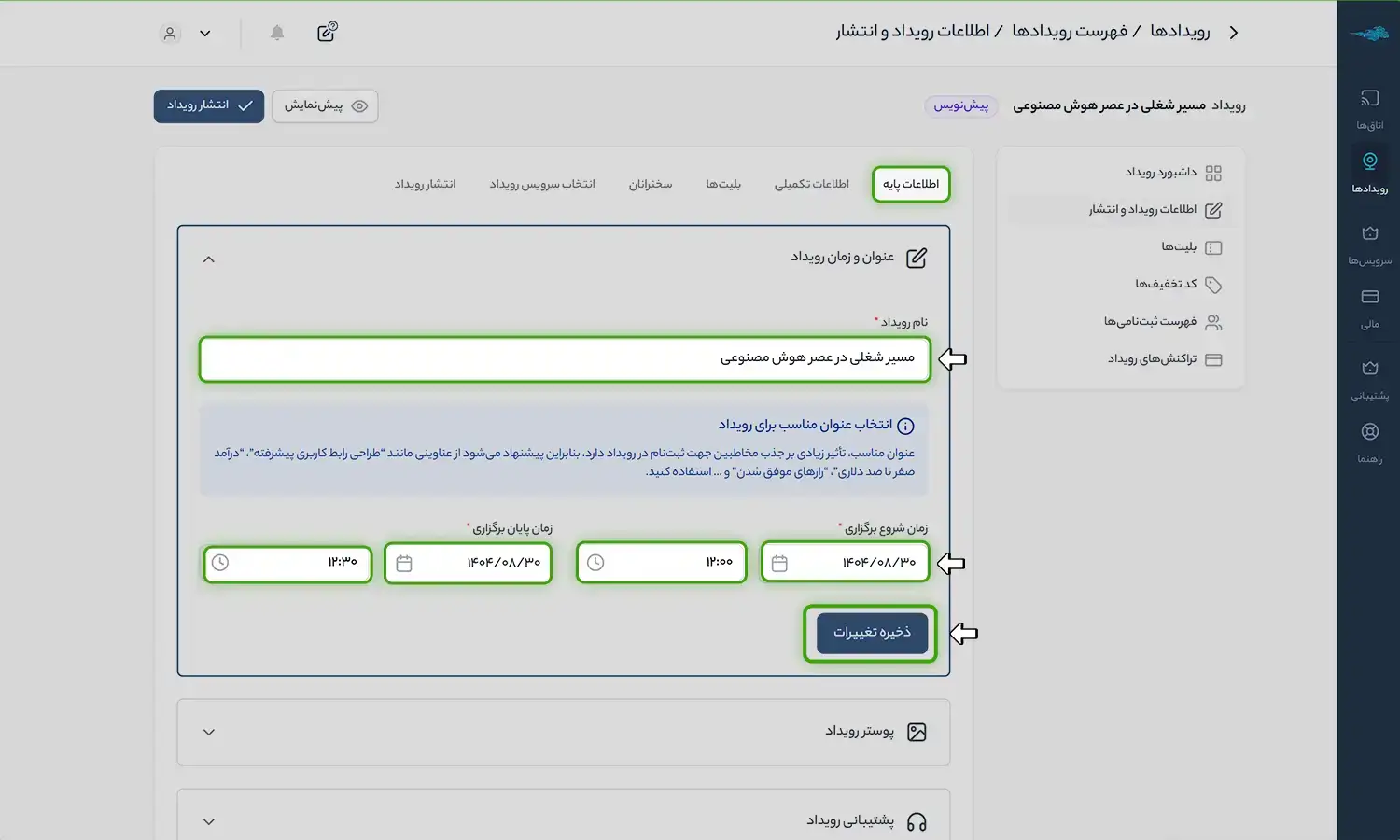Screen dimensions: 1400x840
Task: Switch to the additional info (اطلاعات تکمیلی) tab
Action: click(x=811, y=184)
